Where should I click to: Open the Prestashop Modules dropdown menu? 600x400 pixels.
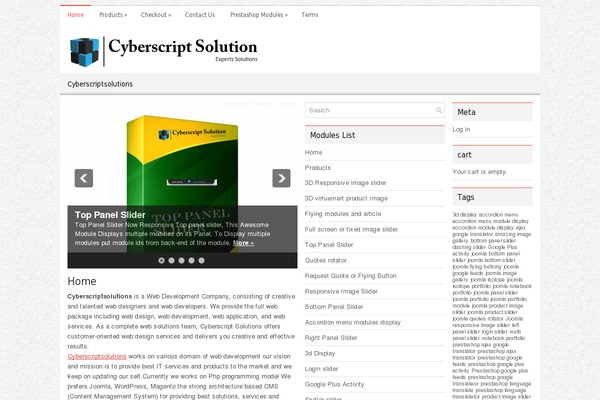coord(259,15)
